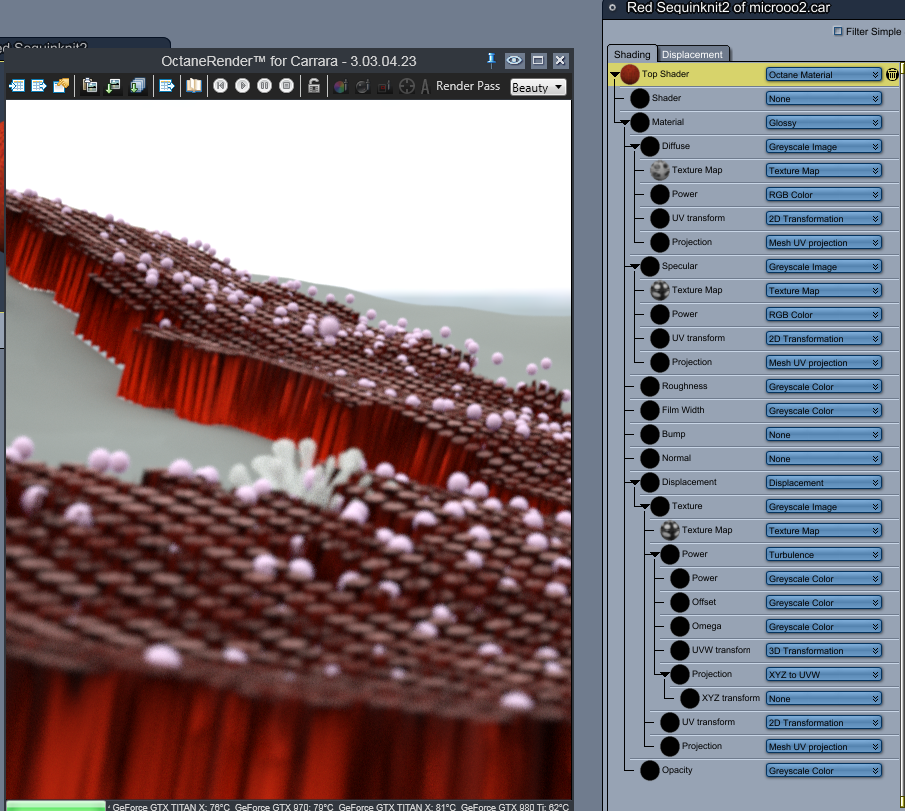Restart the render with the rewind button
The width and height of the screenshot is (905, 811).
point(220,86)
